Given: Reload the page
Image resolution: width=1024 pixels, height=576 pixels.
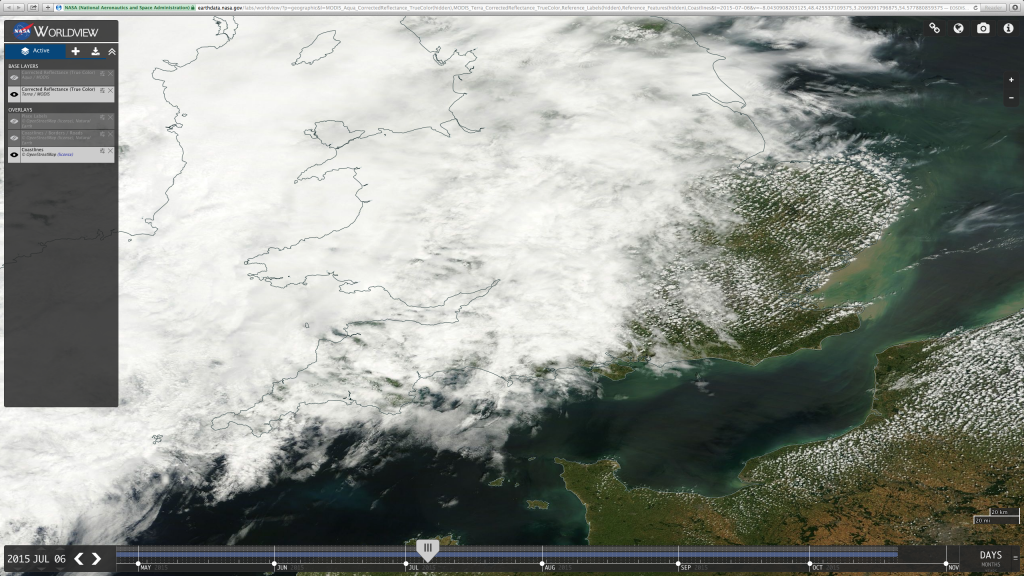Looking at the screenshot, I should pos(975,8).
